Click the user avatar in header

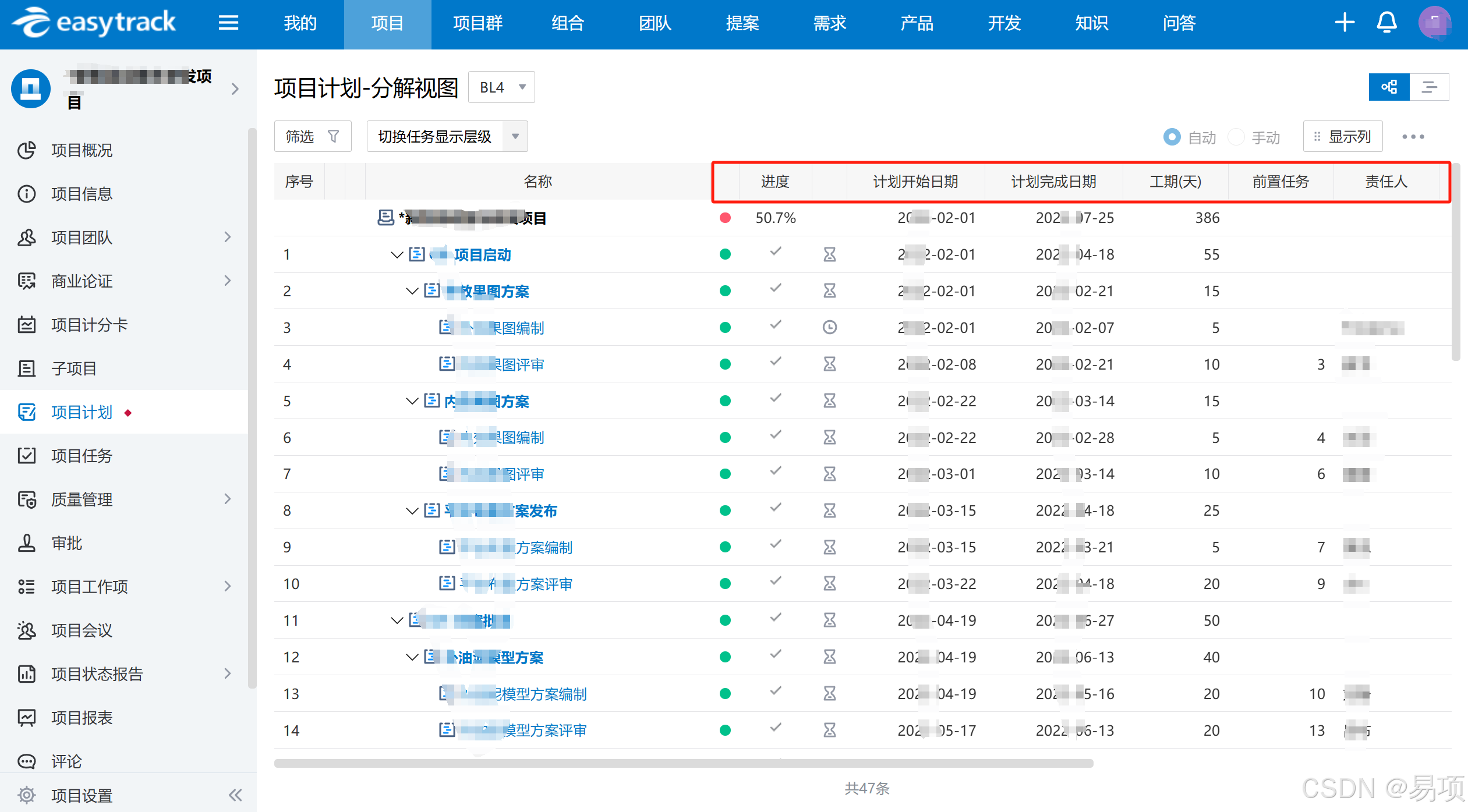coord(1434,23)
